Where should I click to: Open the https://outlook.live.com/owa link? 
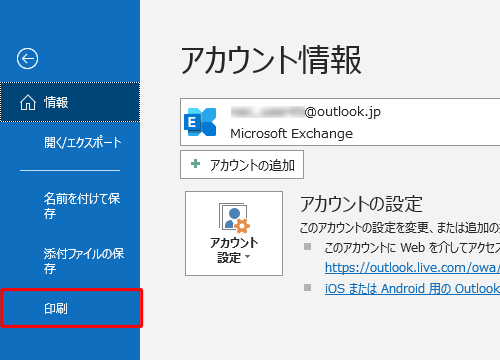coord(412,268)
